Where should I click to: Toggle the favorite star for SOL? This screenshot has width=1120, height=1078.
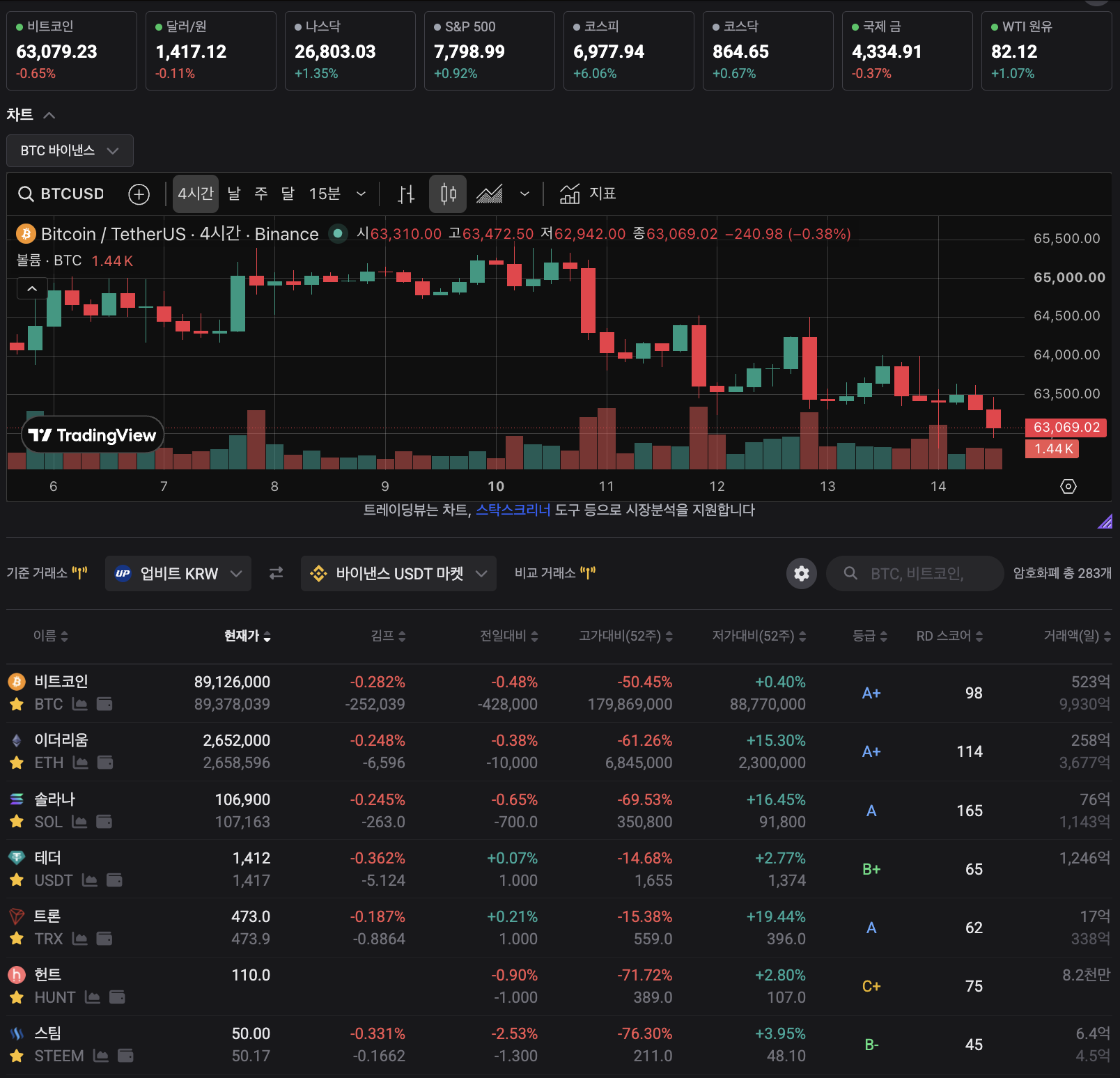17,822
